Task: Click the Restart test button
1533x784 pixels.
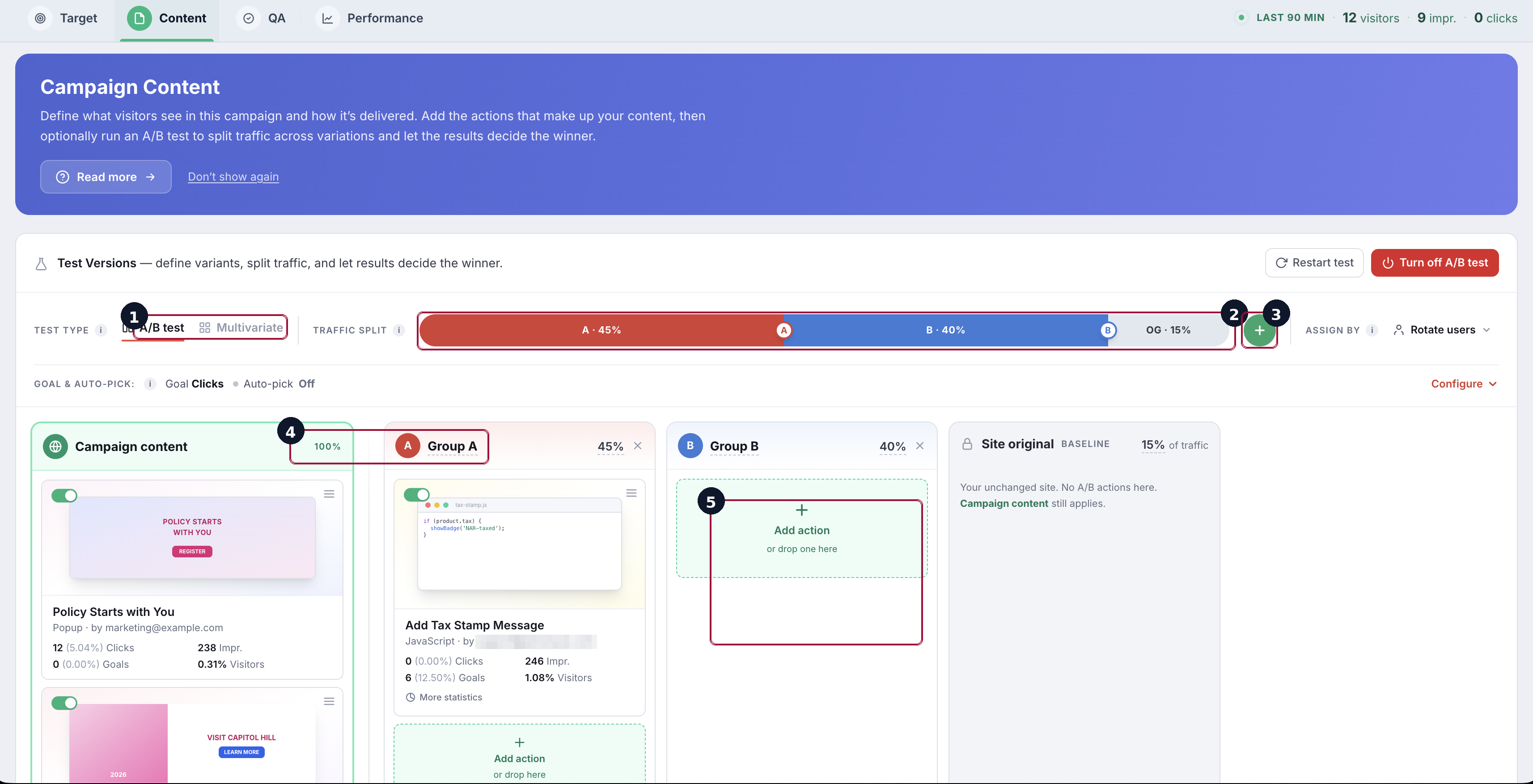Action: click(x=1314, y=263)
